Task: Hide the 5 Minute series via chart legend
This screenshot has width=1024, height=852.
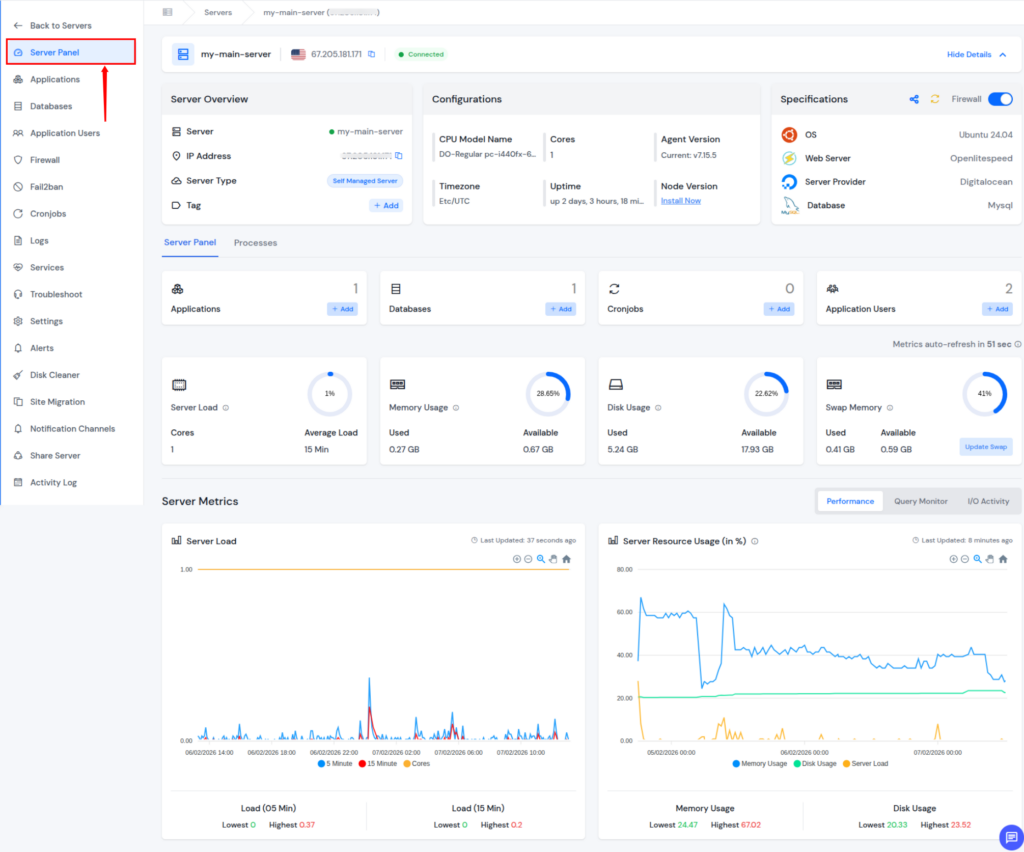Action: pos(336,763)
